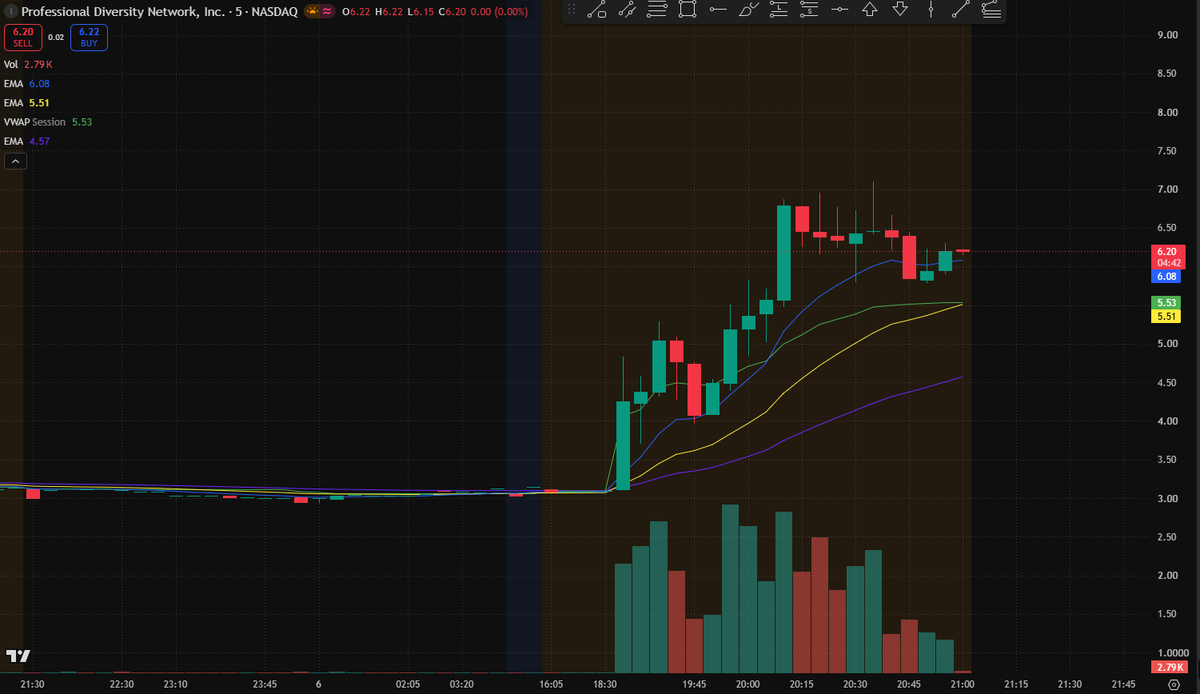Click the 16:05 time axis label
This screenshot has height=694, width=1200.
pos(551,684)
